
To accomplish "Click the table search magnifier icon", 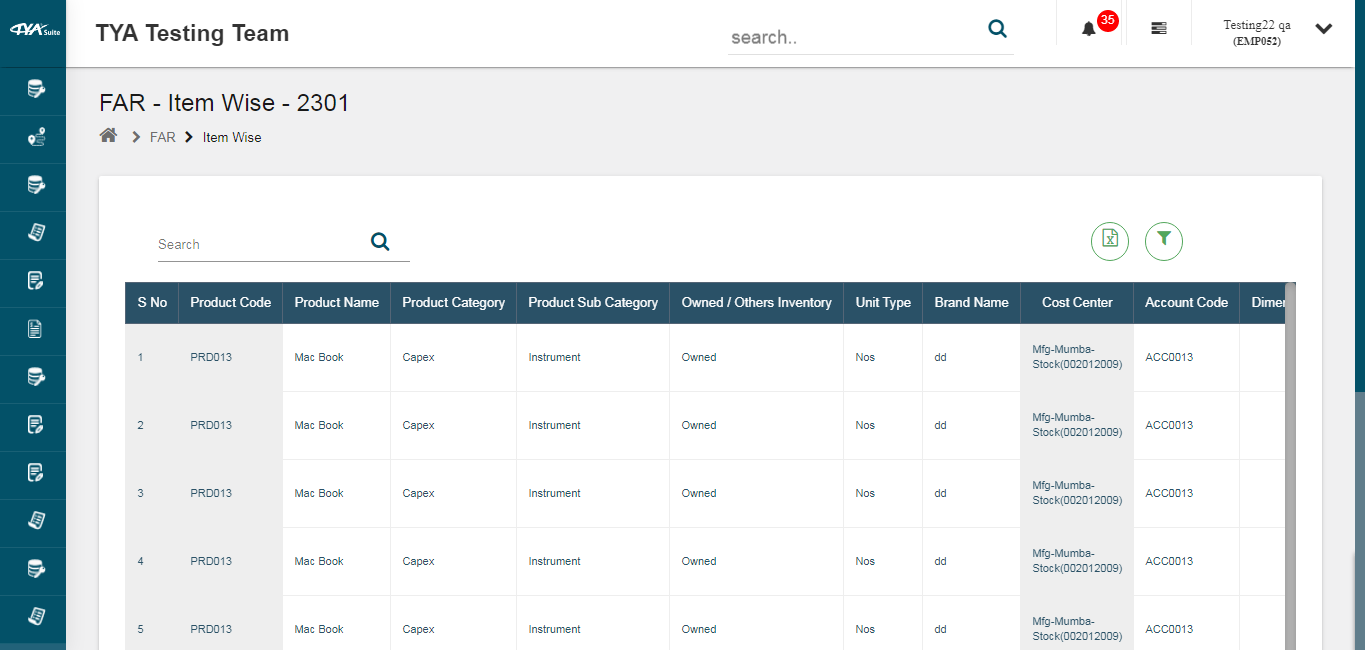I will 380,241.
